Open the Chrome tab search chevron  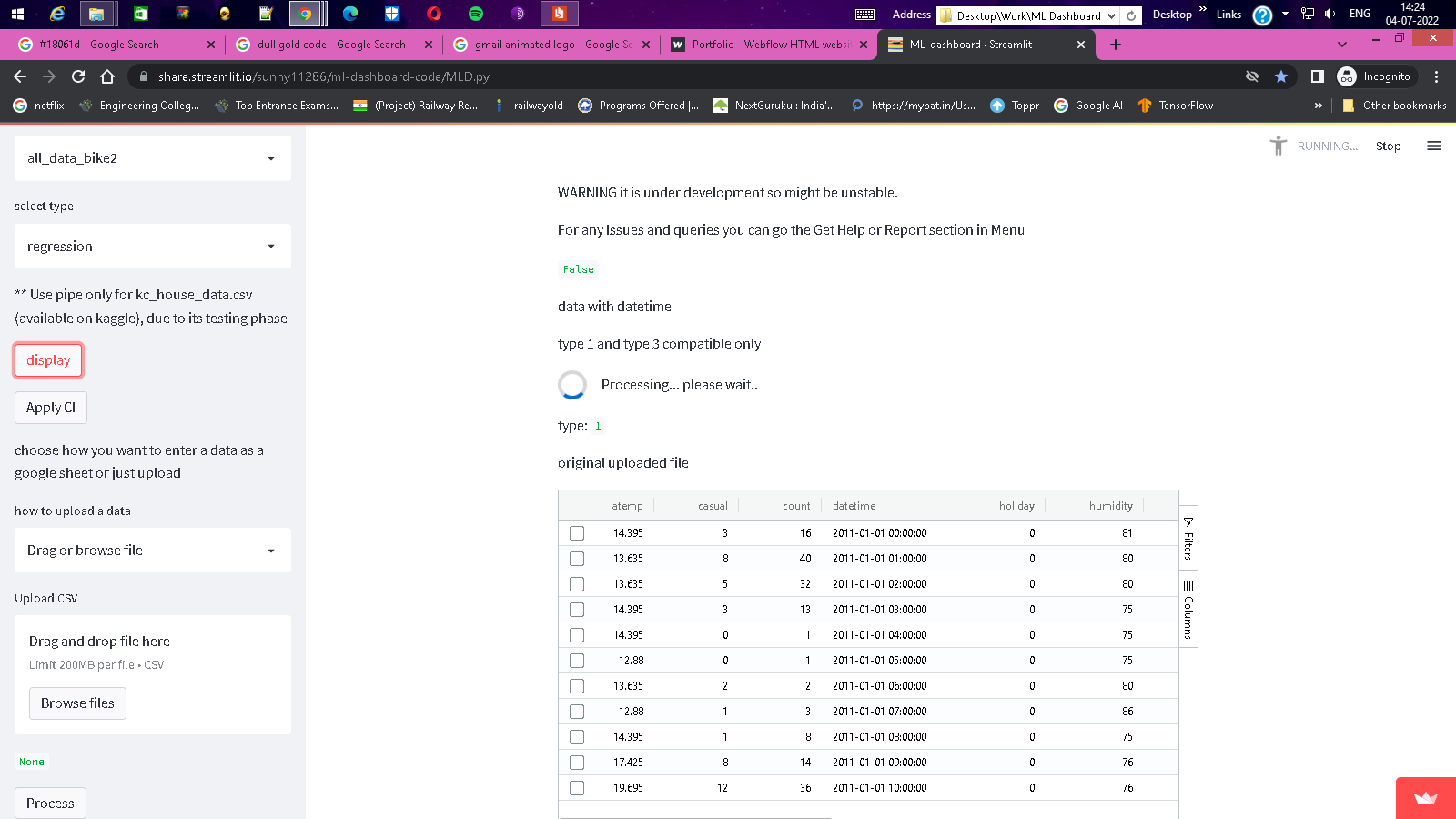1342,45
